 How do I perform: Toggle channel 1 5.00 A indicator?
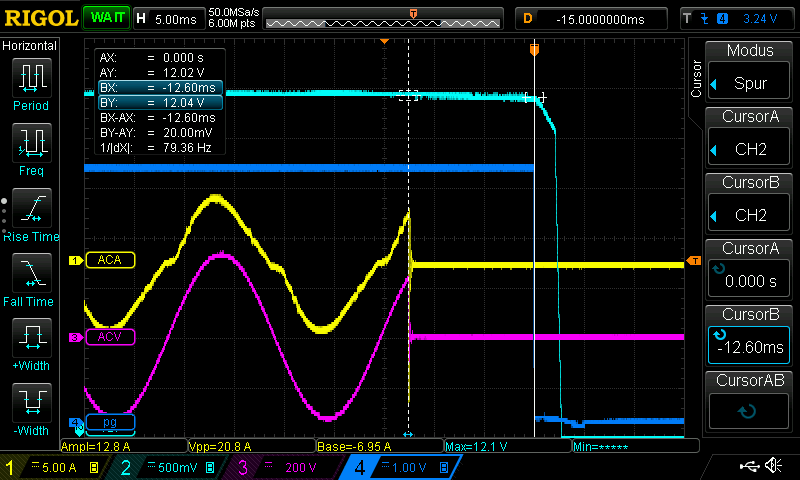[x=53, y=467]
